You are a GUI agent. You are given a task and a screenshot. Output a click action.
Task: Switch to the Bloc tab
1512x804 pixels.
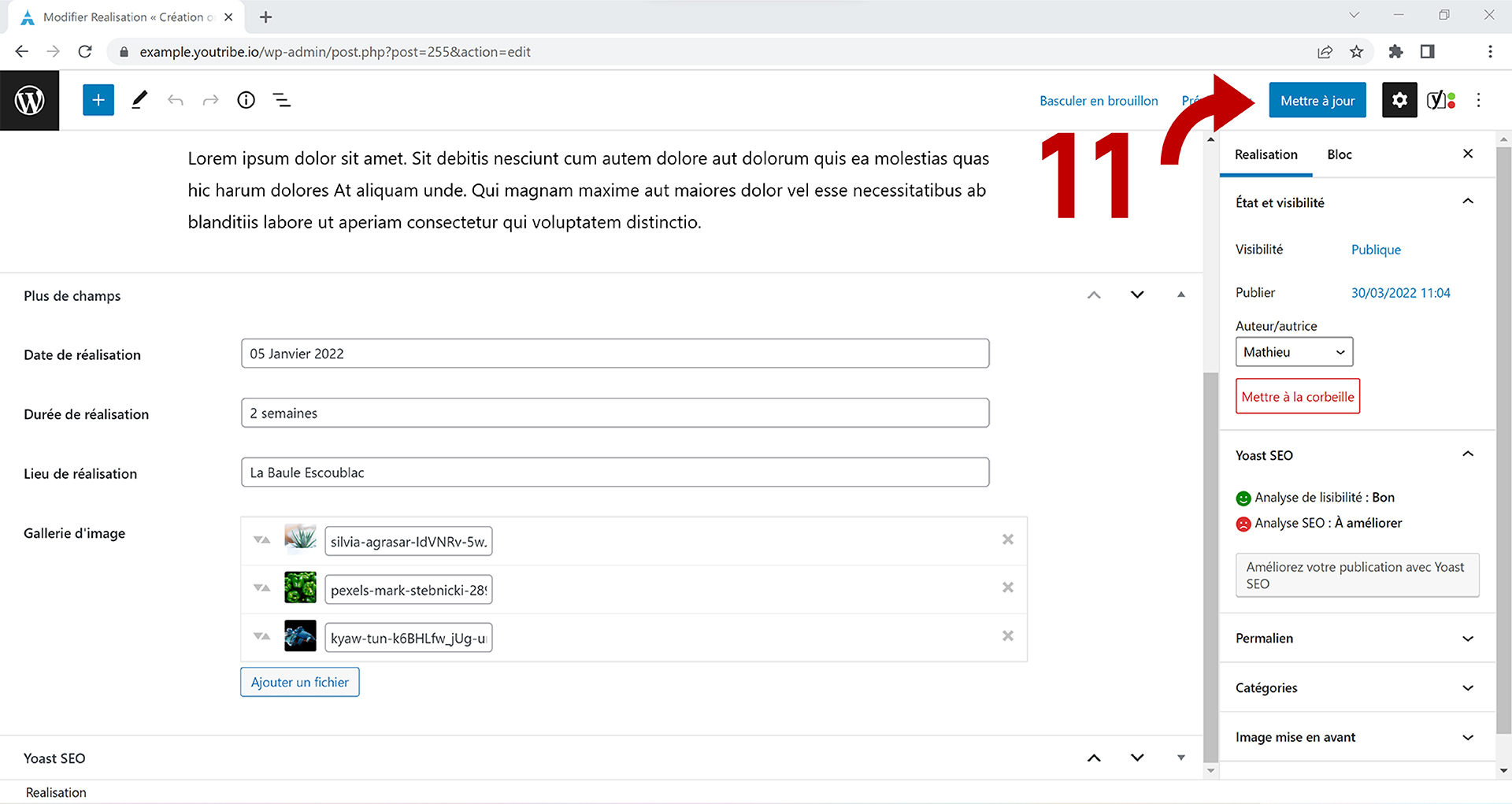click(x=1339, y=154)
